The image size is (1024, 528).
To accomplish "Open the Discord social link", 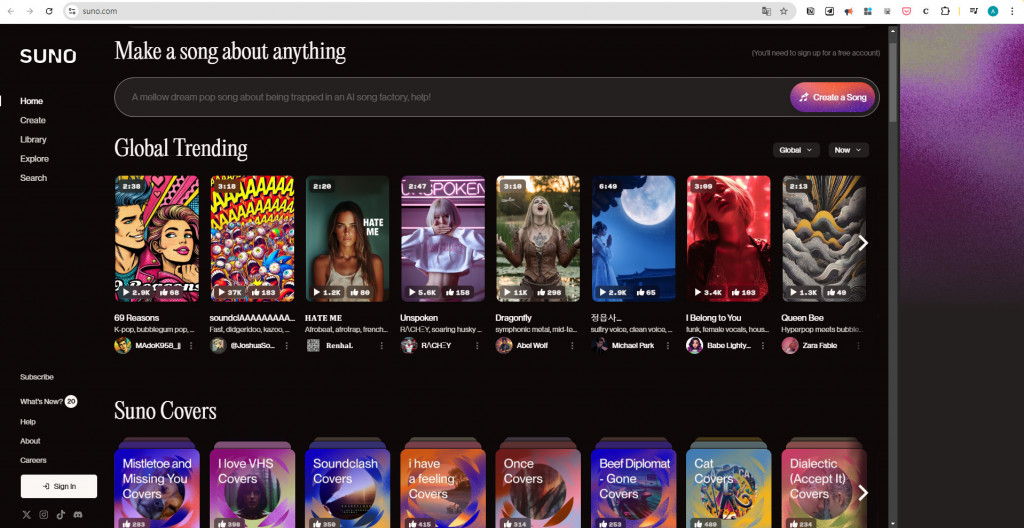I will pyautogui.click(x=78, y=515).
